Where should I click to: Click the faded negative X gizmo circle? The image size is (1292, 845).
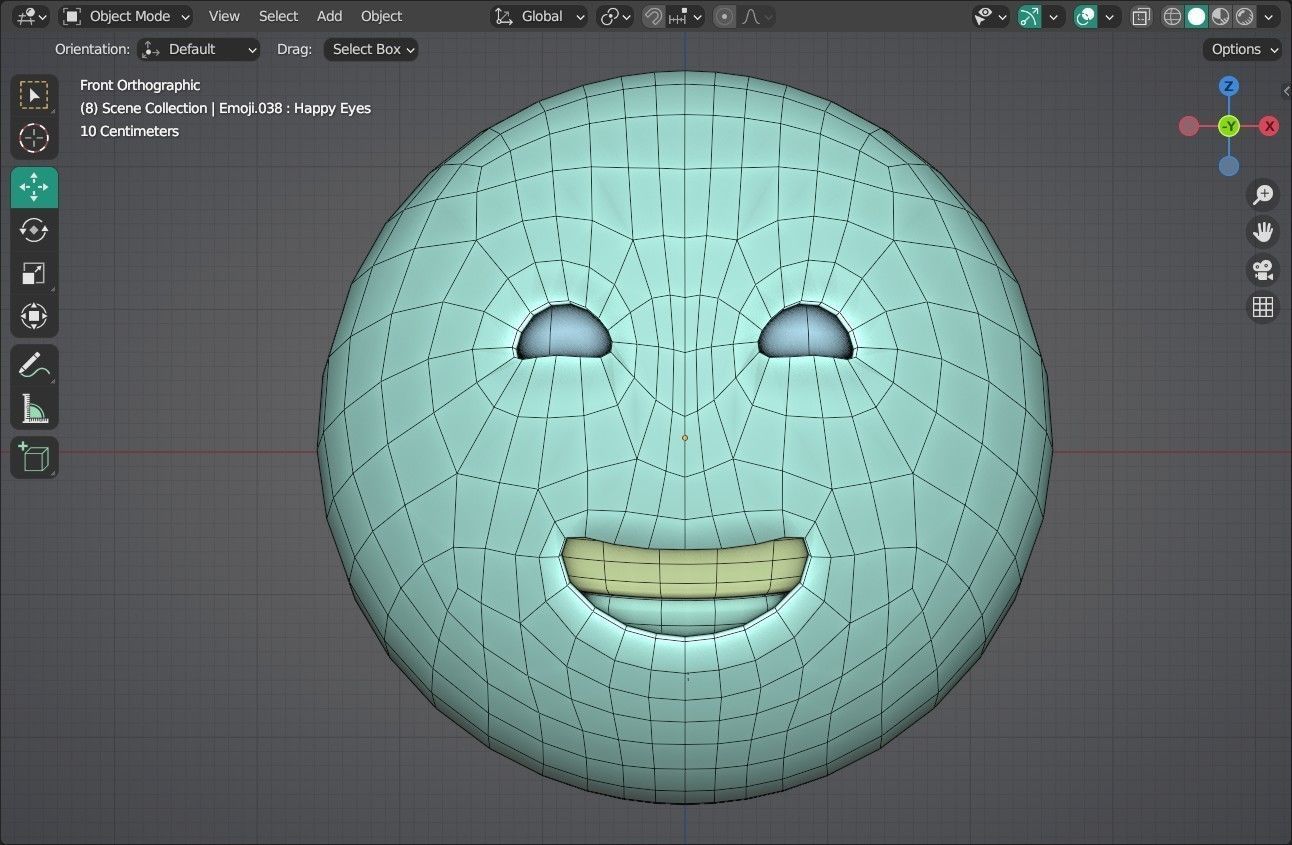click(x=1189, y=126)
